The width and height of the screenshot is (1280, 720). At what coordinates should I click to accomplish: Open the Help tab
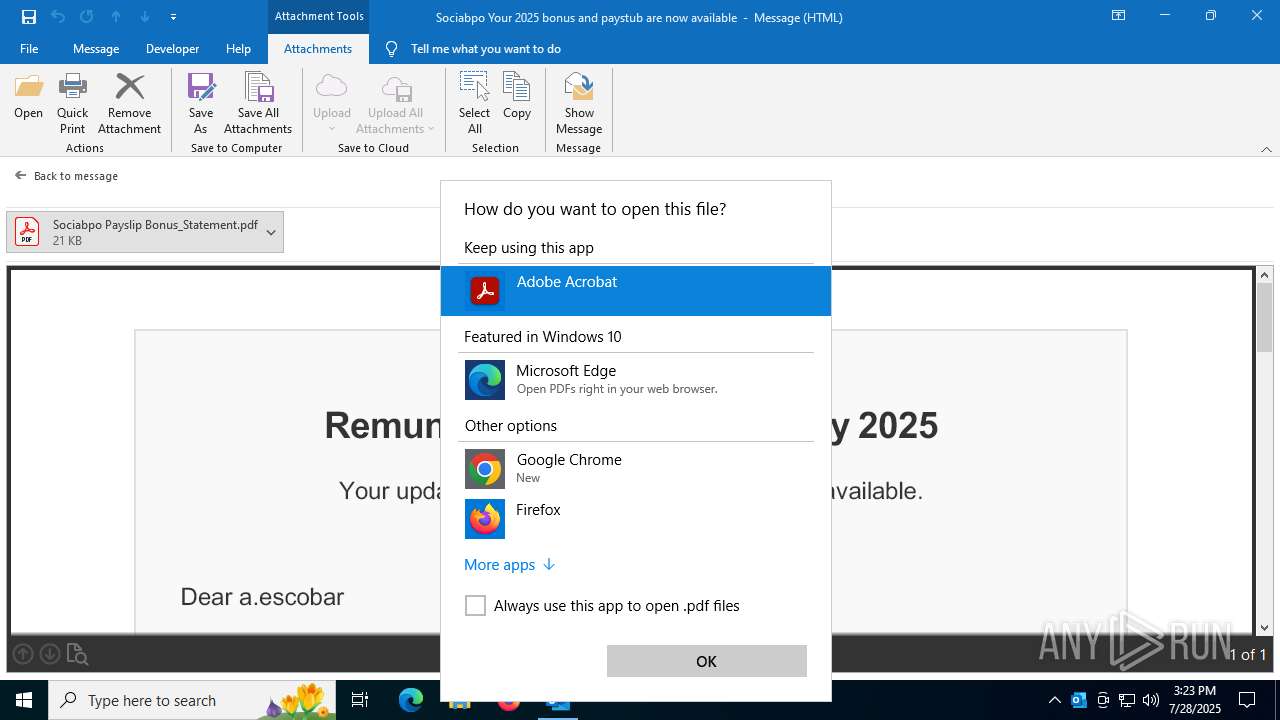[238, 49]
